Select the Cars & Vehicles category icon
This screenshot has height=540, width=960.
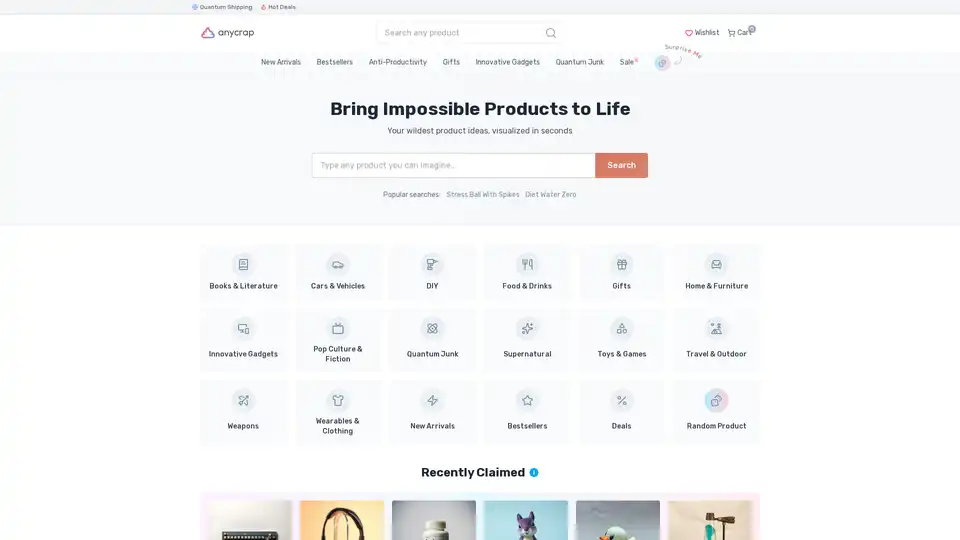338,264
